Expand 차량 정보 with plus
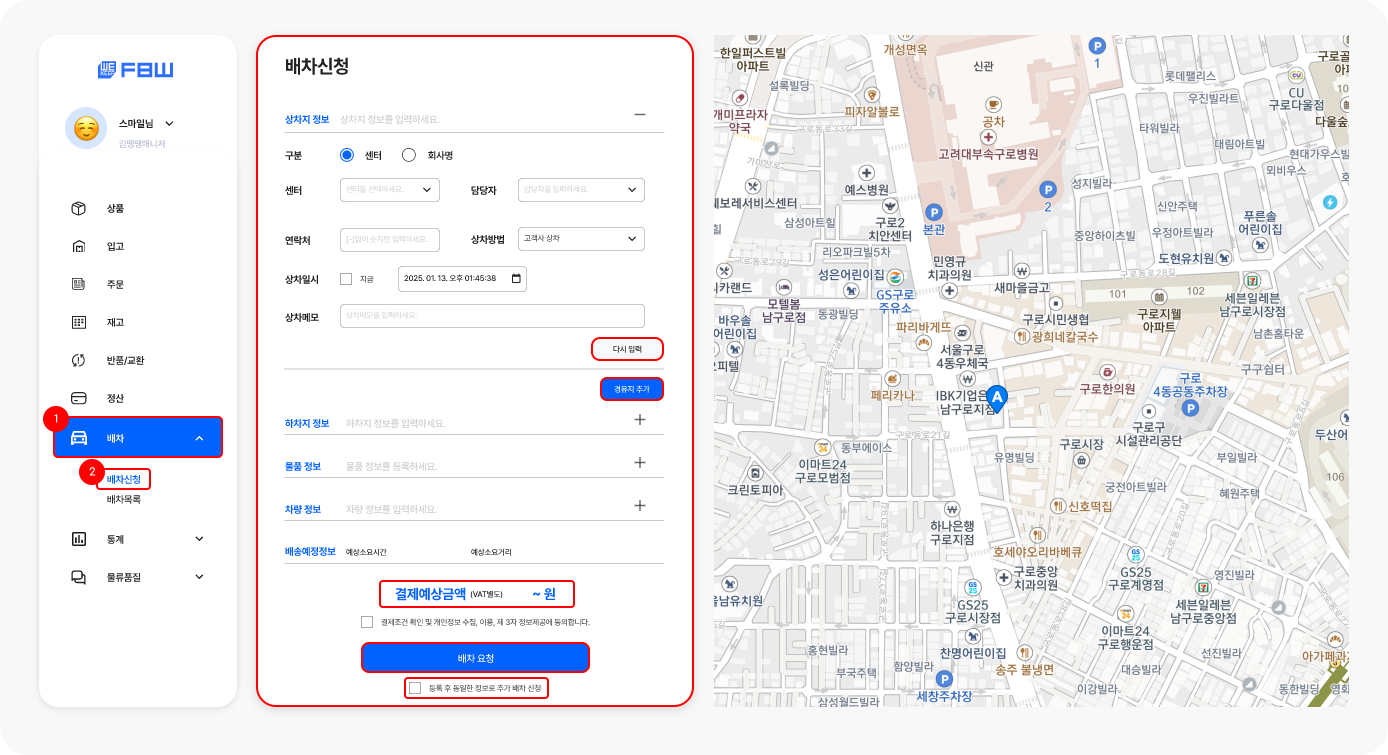This screenshot has height=755, width=1388. coord(640,506)
